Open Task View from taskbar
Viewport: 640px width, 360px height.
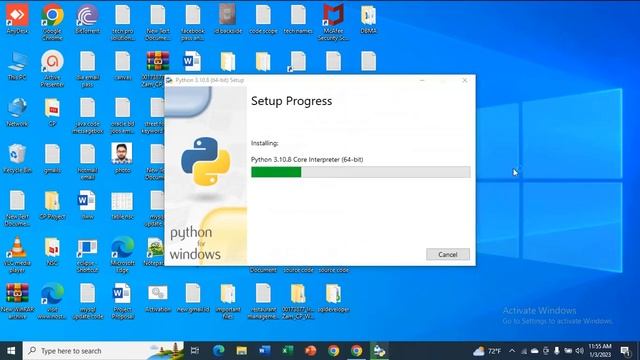click(x=195, y=351)
